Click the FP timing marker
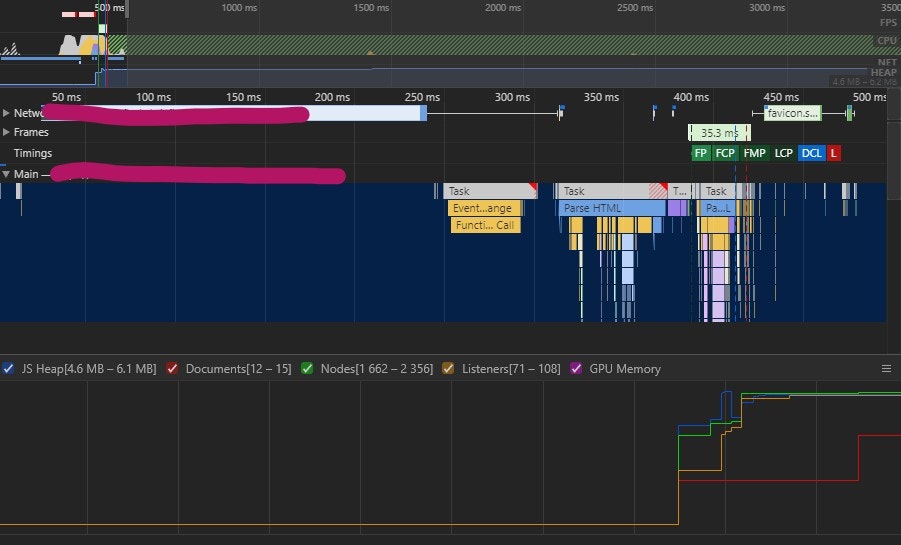Image resolution: width=901 pixels, height=545 pixels. pyautogui.click(x=701, y=153)
